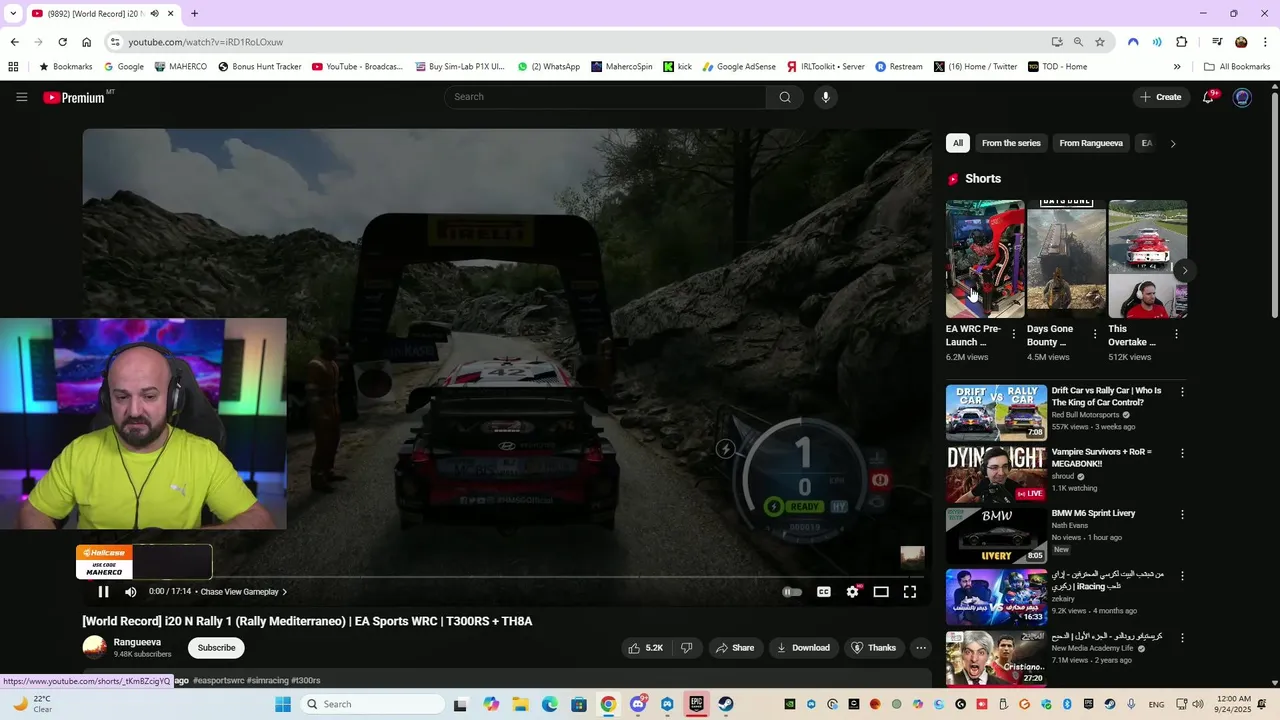
Task: Open options for Vampire Survivors video
Action: pyautogui.click(x=1182, y=453)
